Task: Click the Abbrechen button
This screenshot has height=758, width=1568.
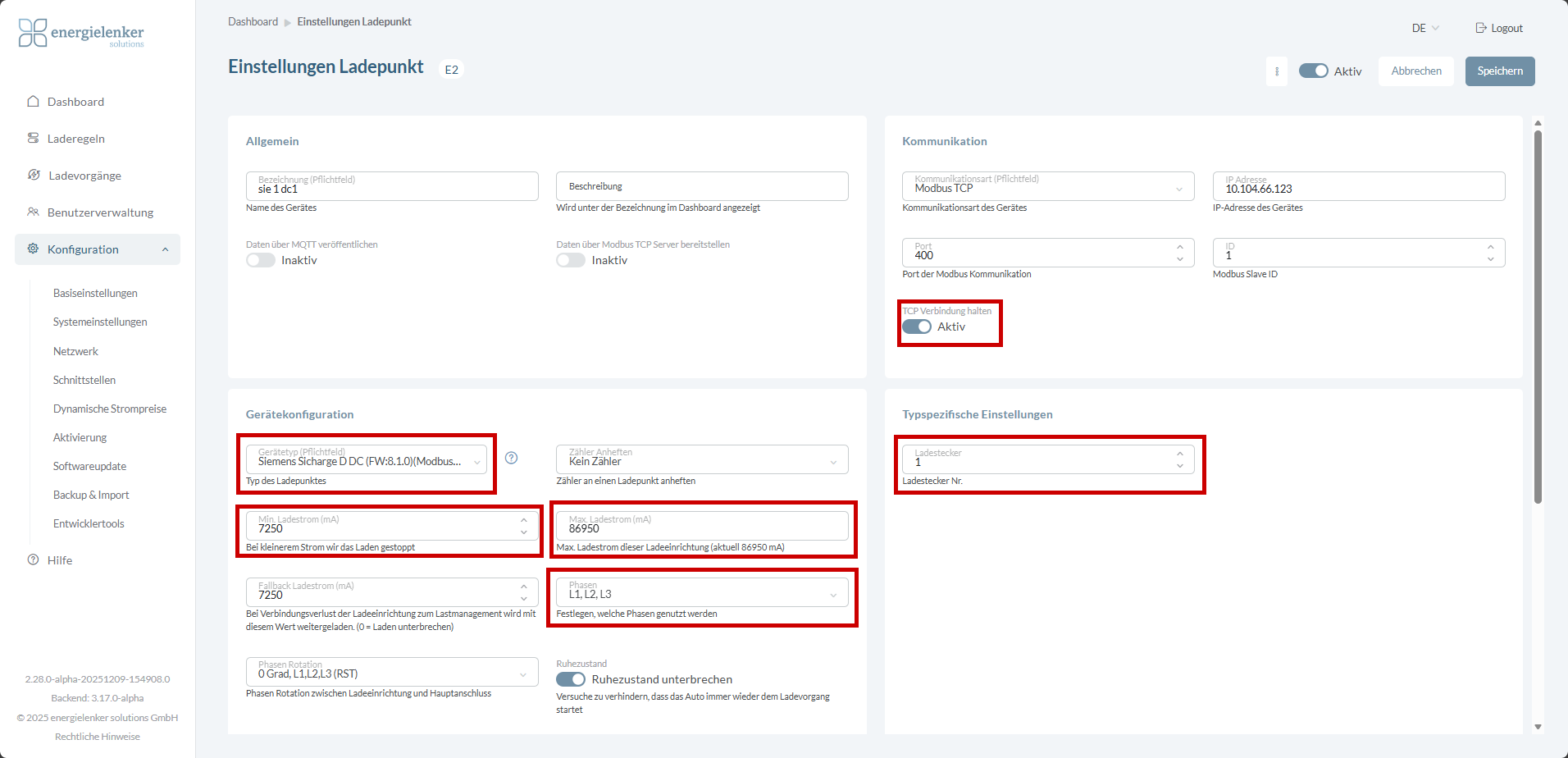Action: point(1416,71)
